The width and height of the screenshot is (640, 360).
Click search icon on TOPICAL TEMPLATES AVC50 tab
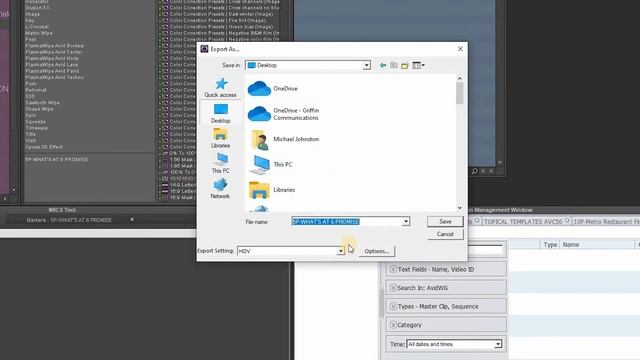567,221
